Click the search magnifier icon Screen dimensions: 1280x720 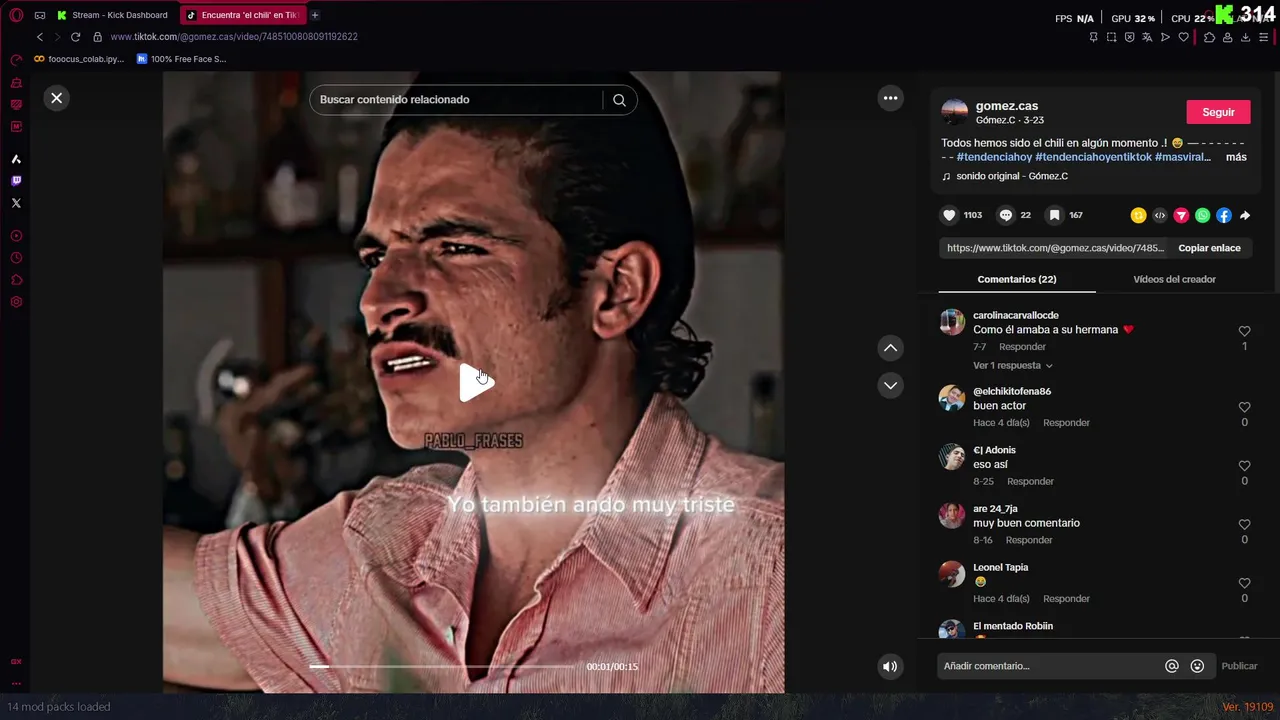click(619, 100)
